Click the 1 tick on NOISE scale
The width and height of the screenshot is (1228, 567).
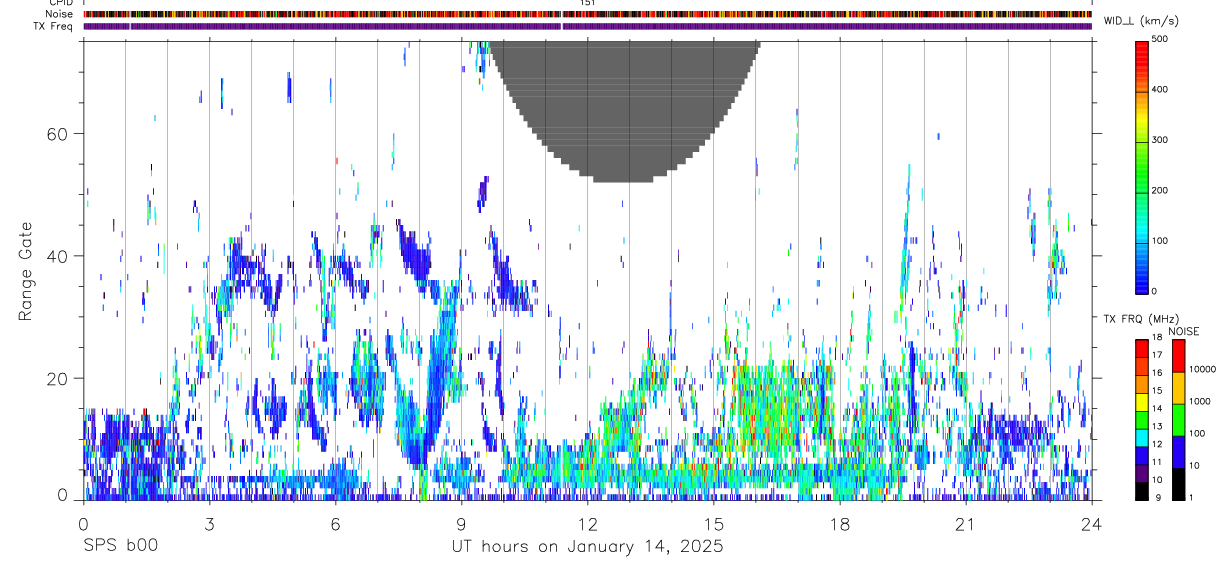coord(1193,498)
